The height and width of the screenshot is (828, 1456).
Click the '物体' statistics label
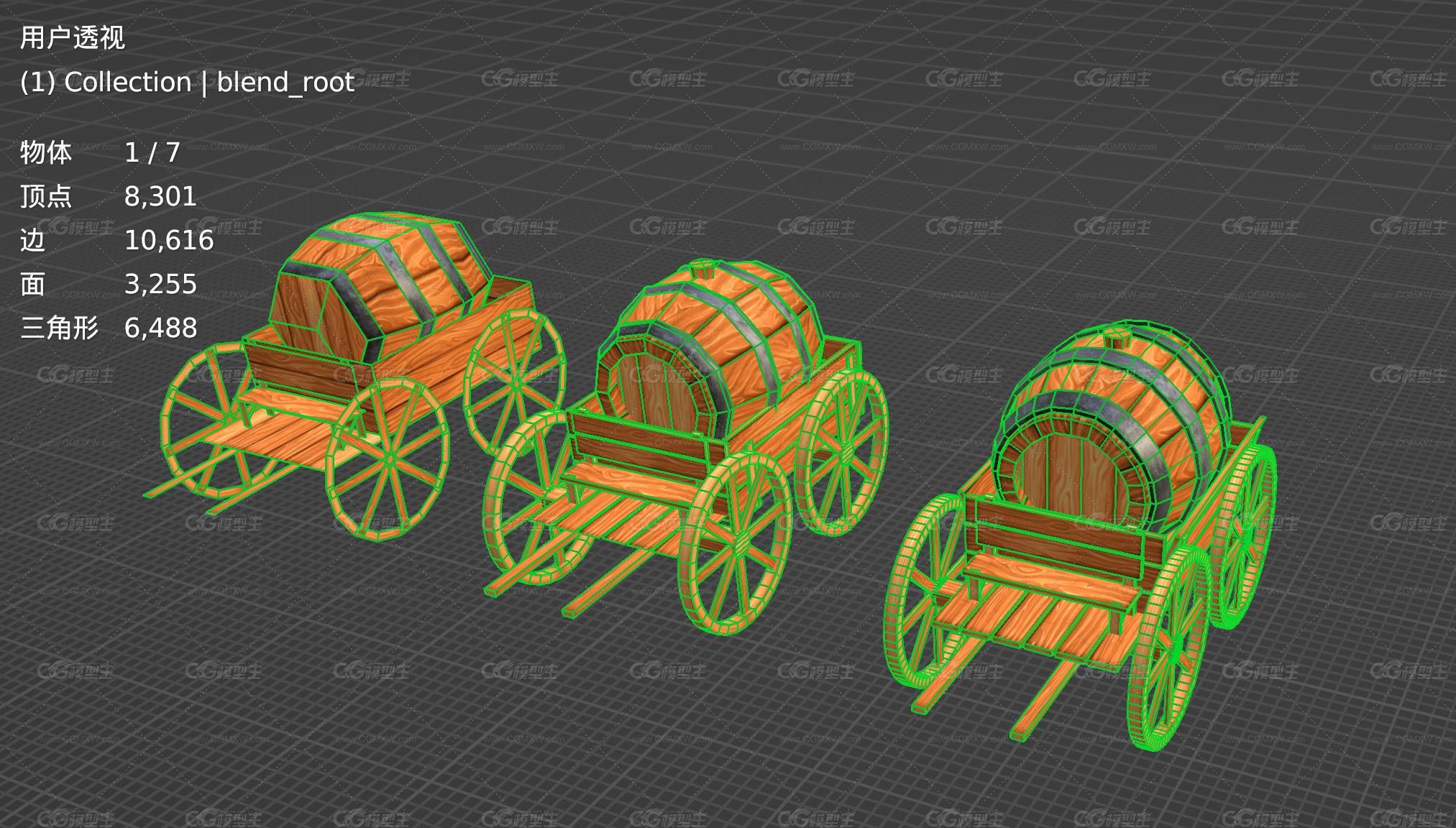point(46,152)
